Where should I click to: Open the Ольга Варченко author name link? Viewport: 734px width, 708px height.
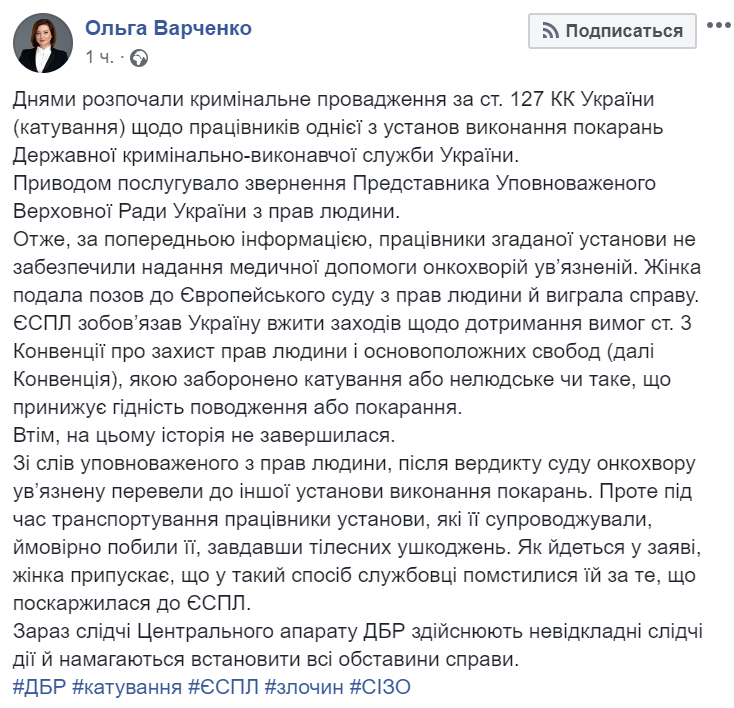coord(168,28)
